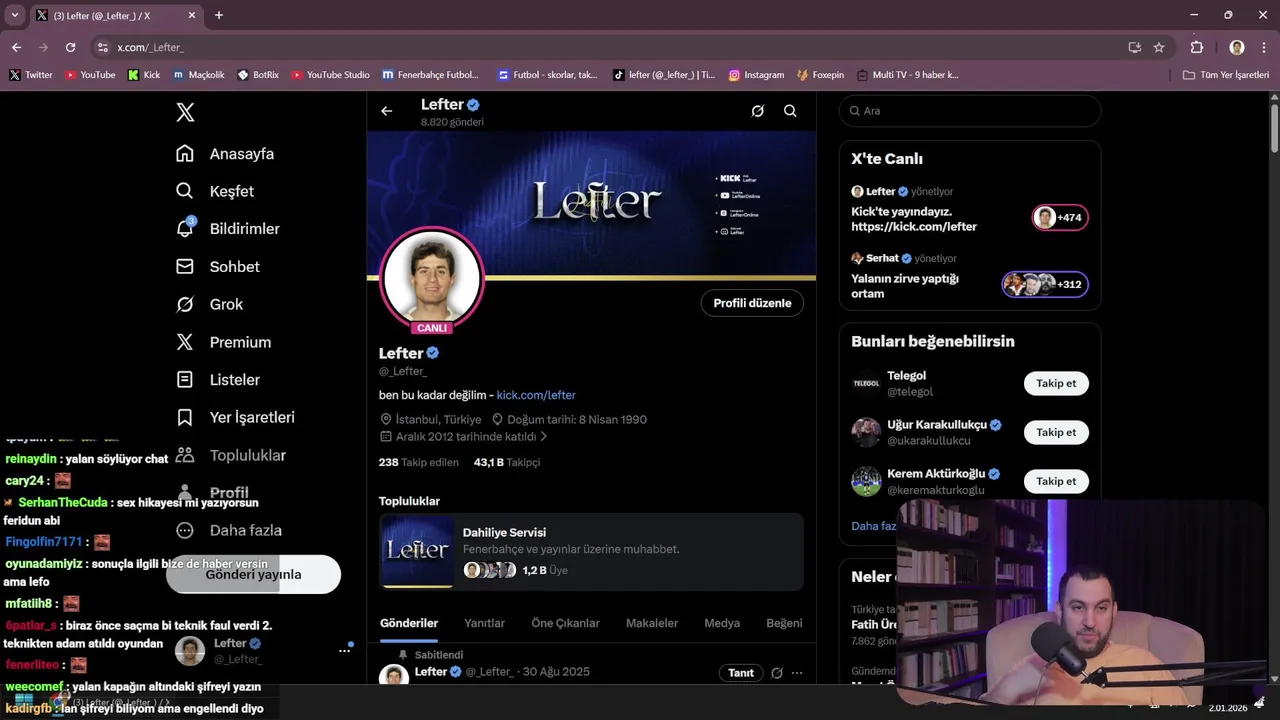Open Telegol profile avatar

[866, 383]
